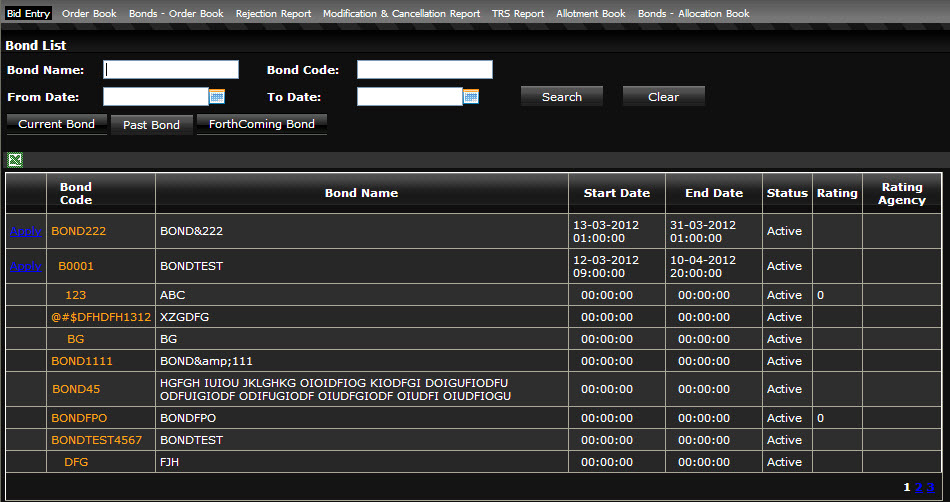The width and height of the screenshot is (950, 502).
Task: Go to page 3 of results
Action: point(930,487)
